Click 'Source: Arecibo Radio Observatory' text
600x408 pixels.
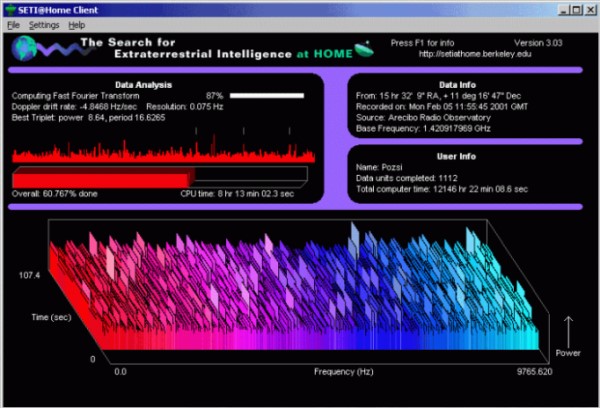click(423, 118)
